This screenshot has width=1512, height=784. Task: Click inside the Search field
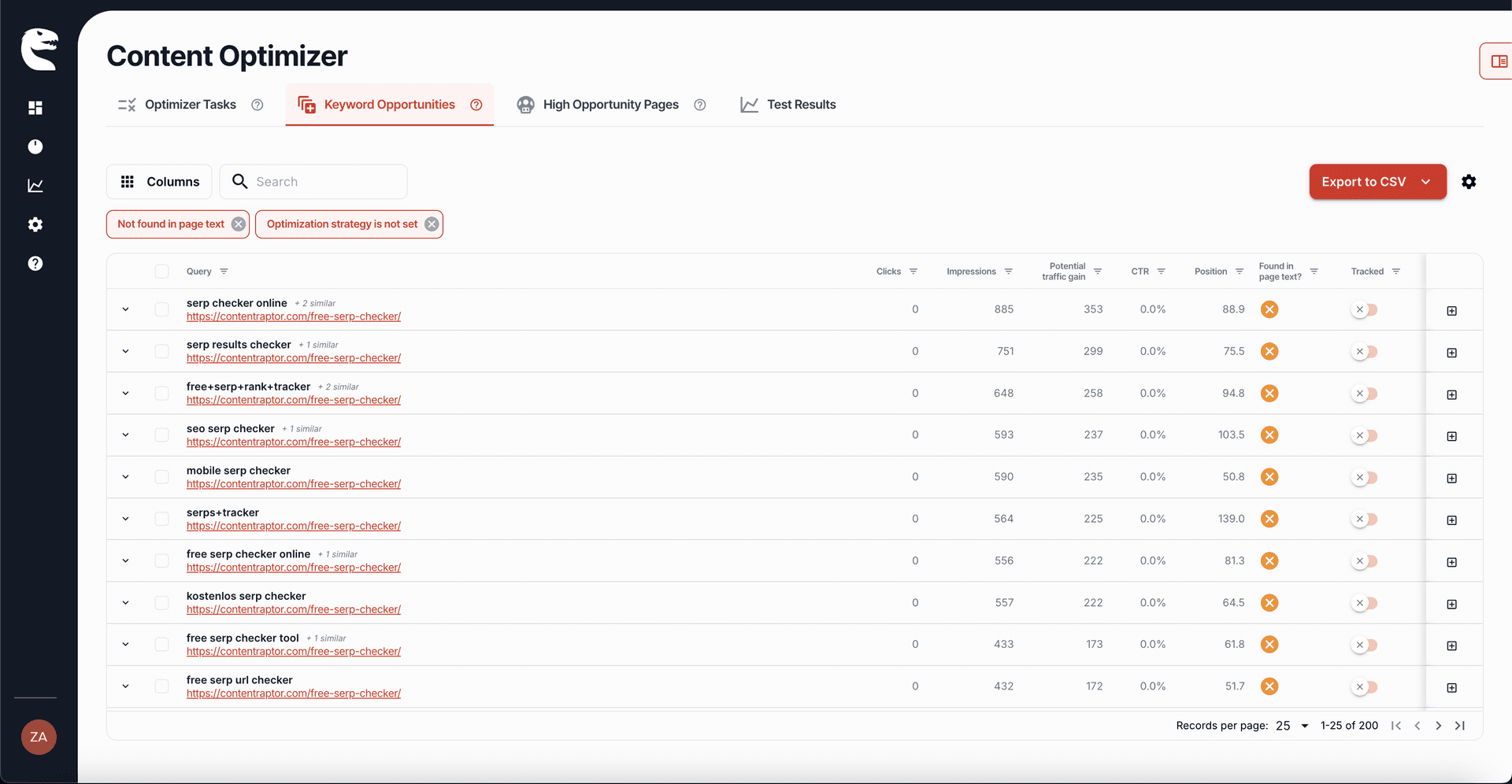pos(315,181)
